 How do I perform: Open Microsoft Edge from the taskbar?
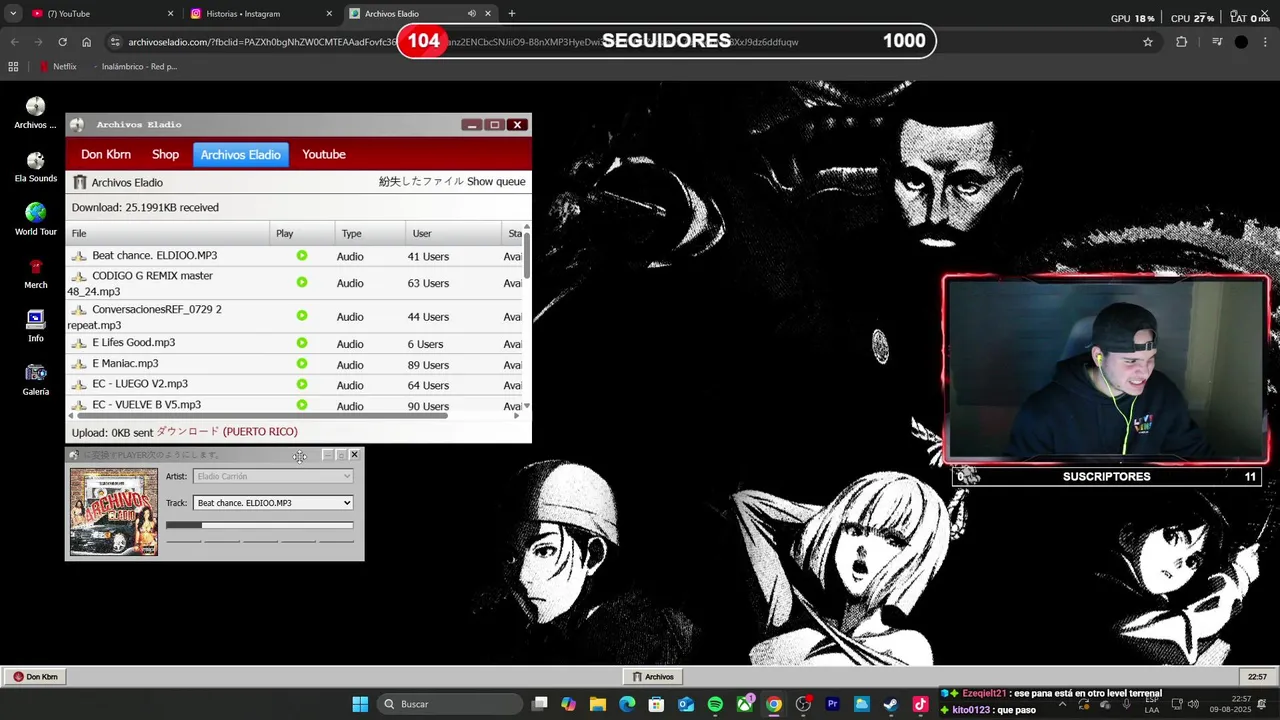click(x=627, y=704)
